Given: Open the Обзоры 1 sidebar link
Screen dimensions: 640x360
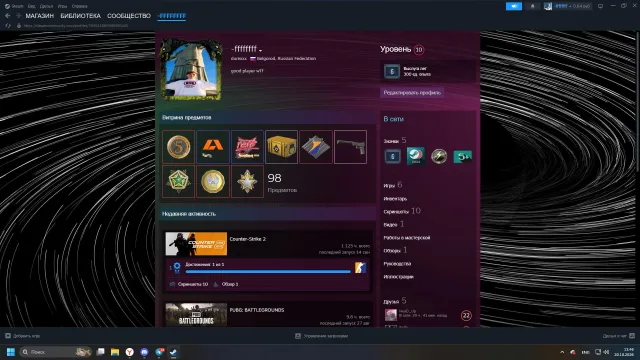Looking at the screenshot, I should (395, 250).
